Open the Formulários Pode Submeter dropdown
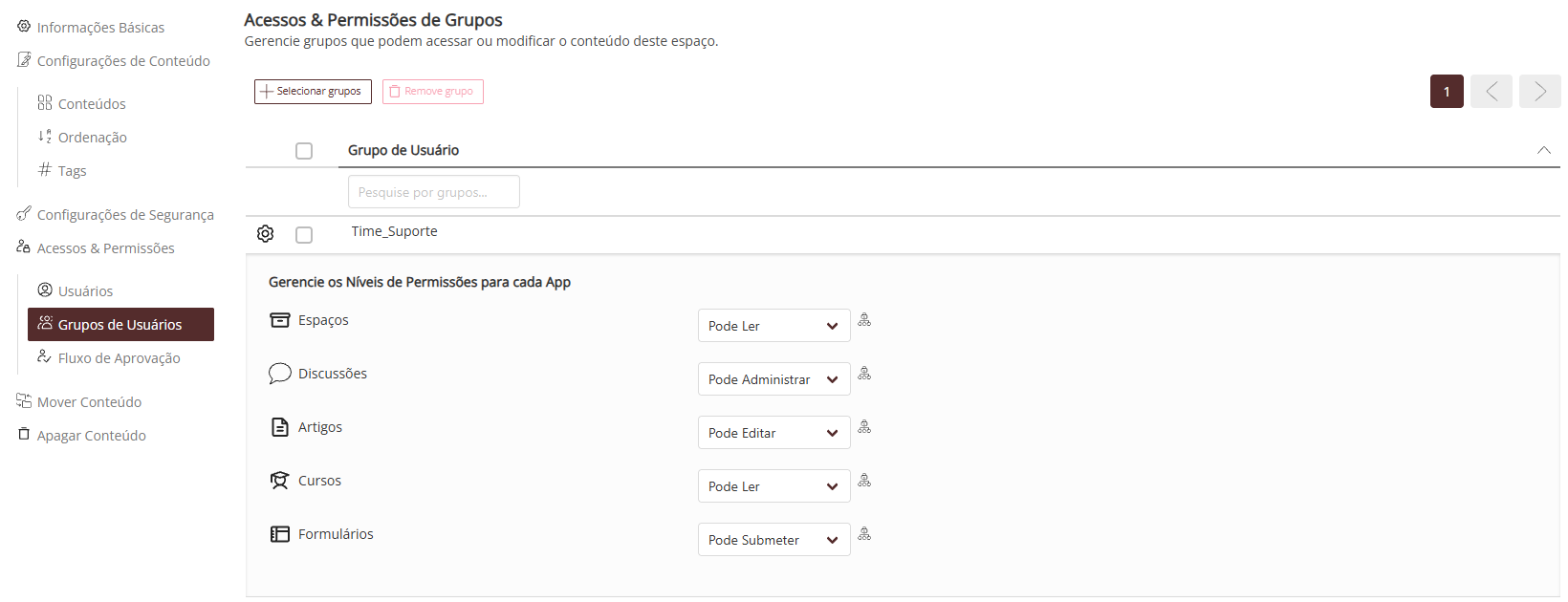 [x=774, y=540]
